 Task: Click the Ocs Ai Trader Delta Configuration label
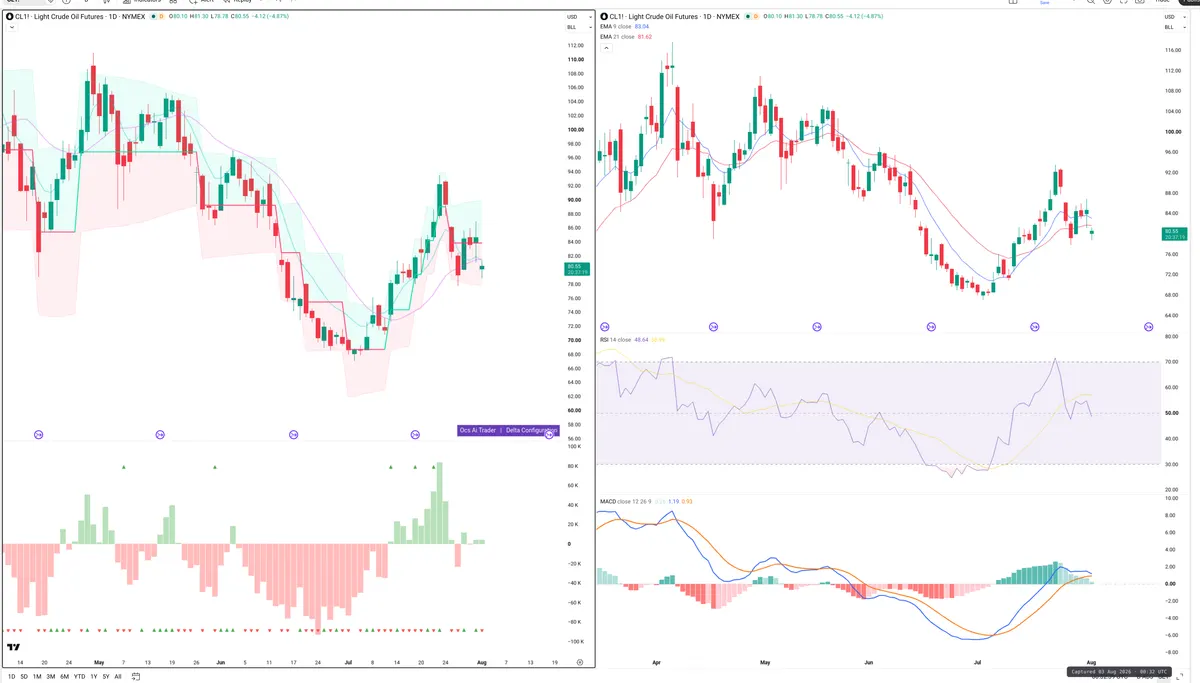pyautogui.click(x=507, y=430)
